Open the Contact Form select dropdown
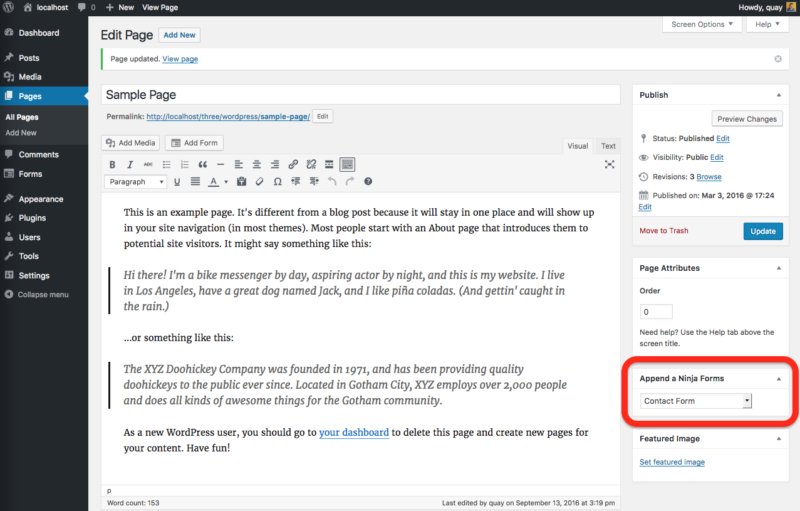This screenshot has height=511, width=800. 696,401
